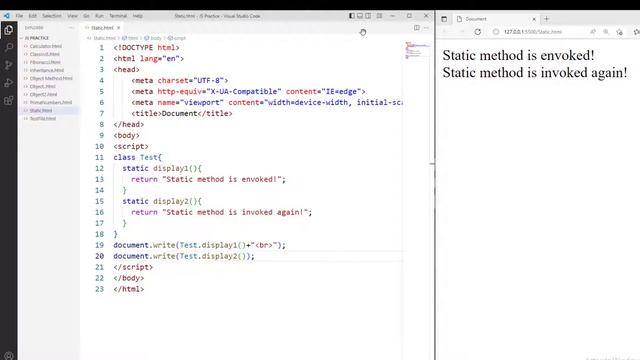Open Explorer views ellipsis menu
The height and width of the screenshot is (360, 640).
[x=71, y=28]
